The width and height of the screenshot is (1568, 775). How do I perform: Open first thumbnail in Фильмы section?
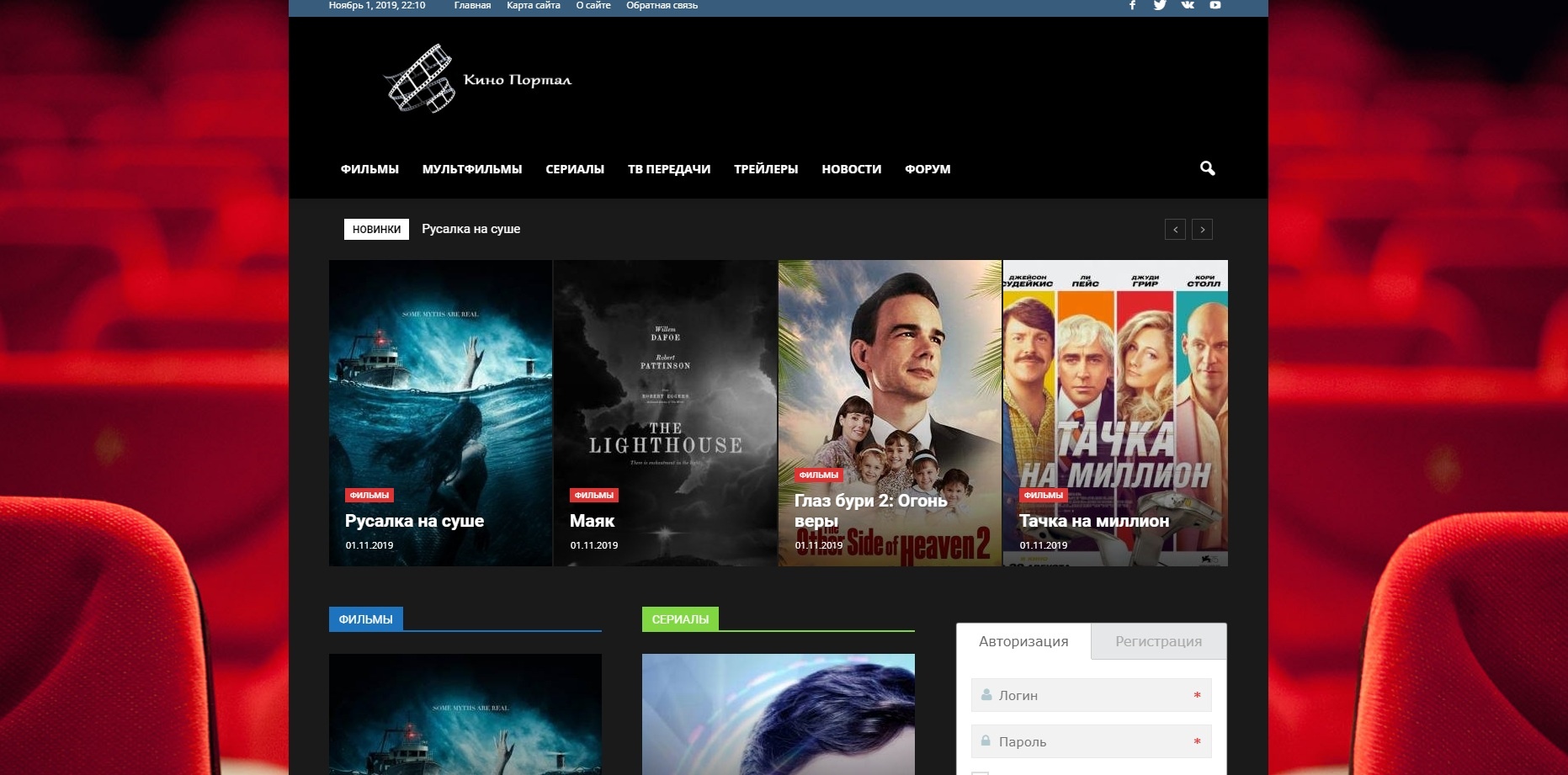[x=465, y=714]
